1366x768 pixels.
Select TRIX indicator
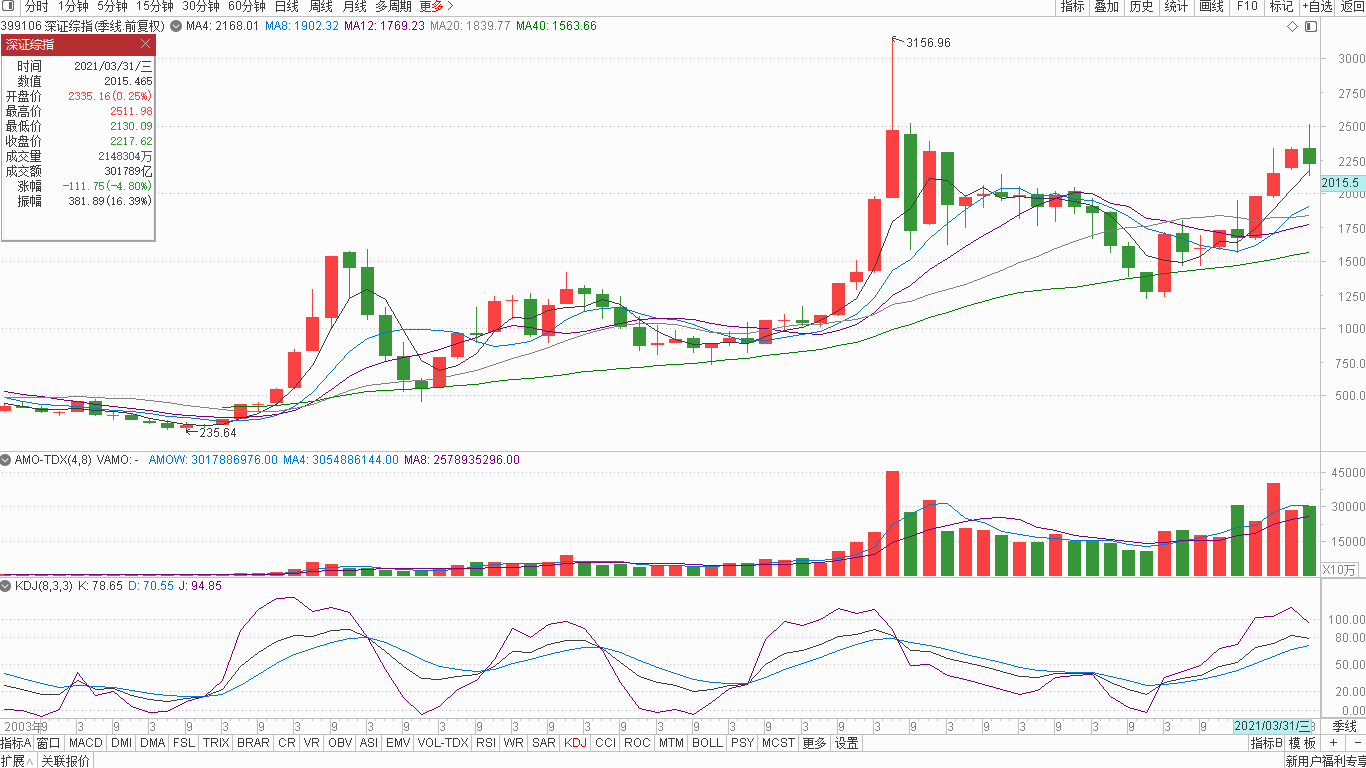216,743
